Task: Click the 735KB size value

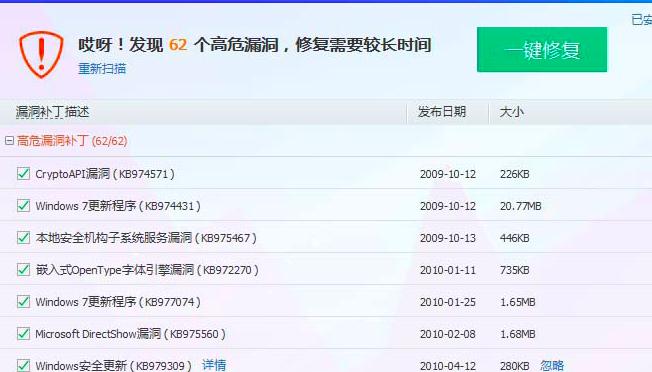Action: point(514,270)
